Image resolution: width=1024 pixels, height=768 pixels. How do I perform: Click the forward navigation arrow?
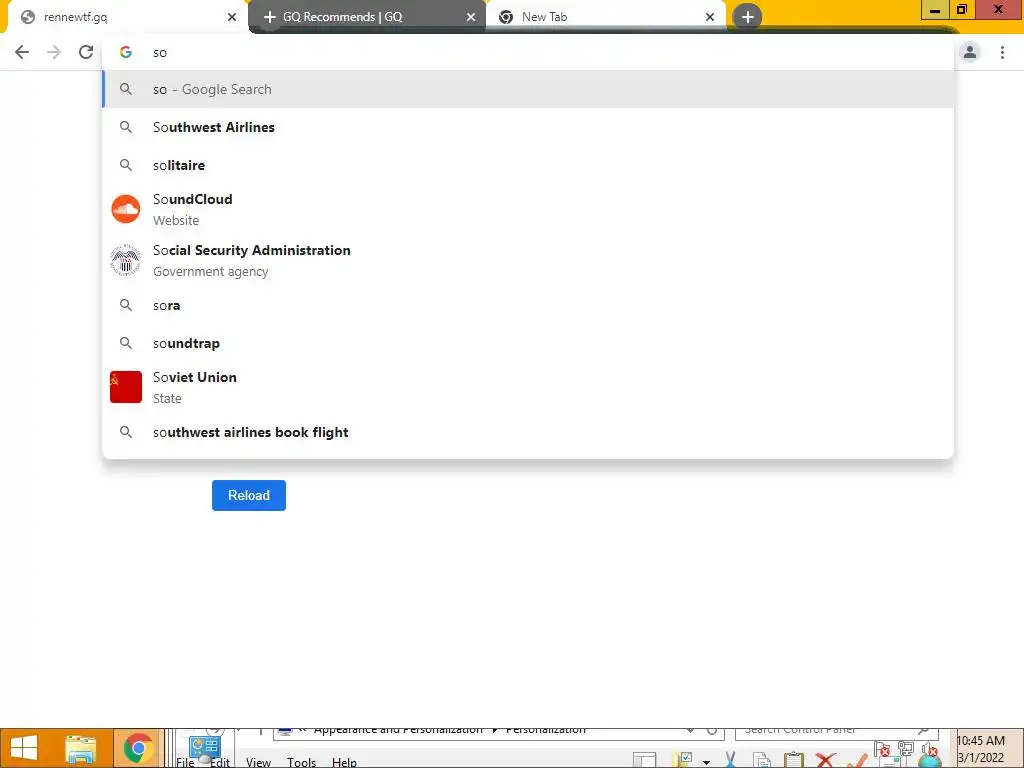(54, 52)
